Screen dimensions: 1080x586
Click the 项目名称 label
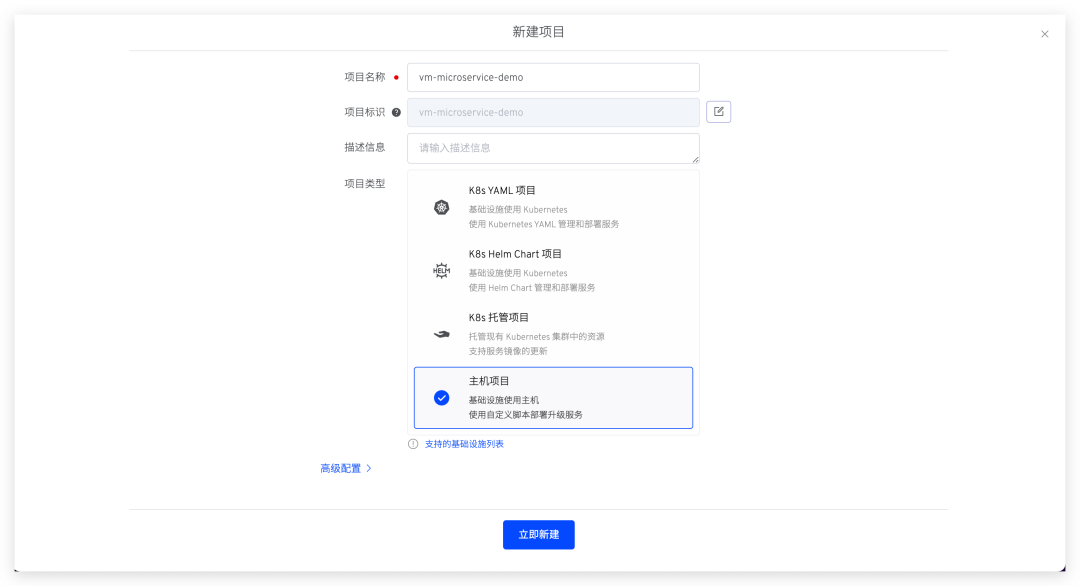tap(364, 77)
